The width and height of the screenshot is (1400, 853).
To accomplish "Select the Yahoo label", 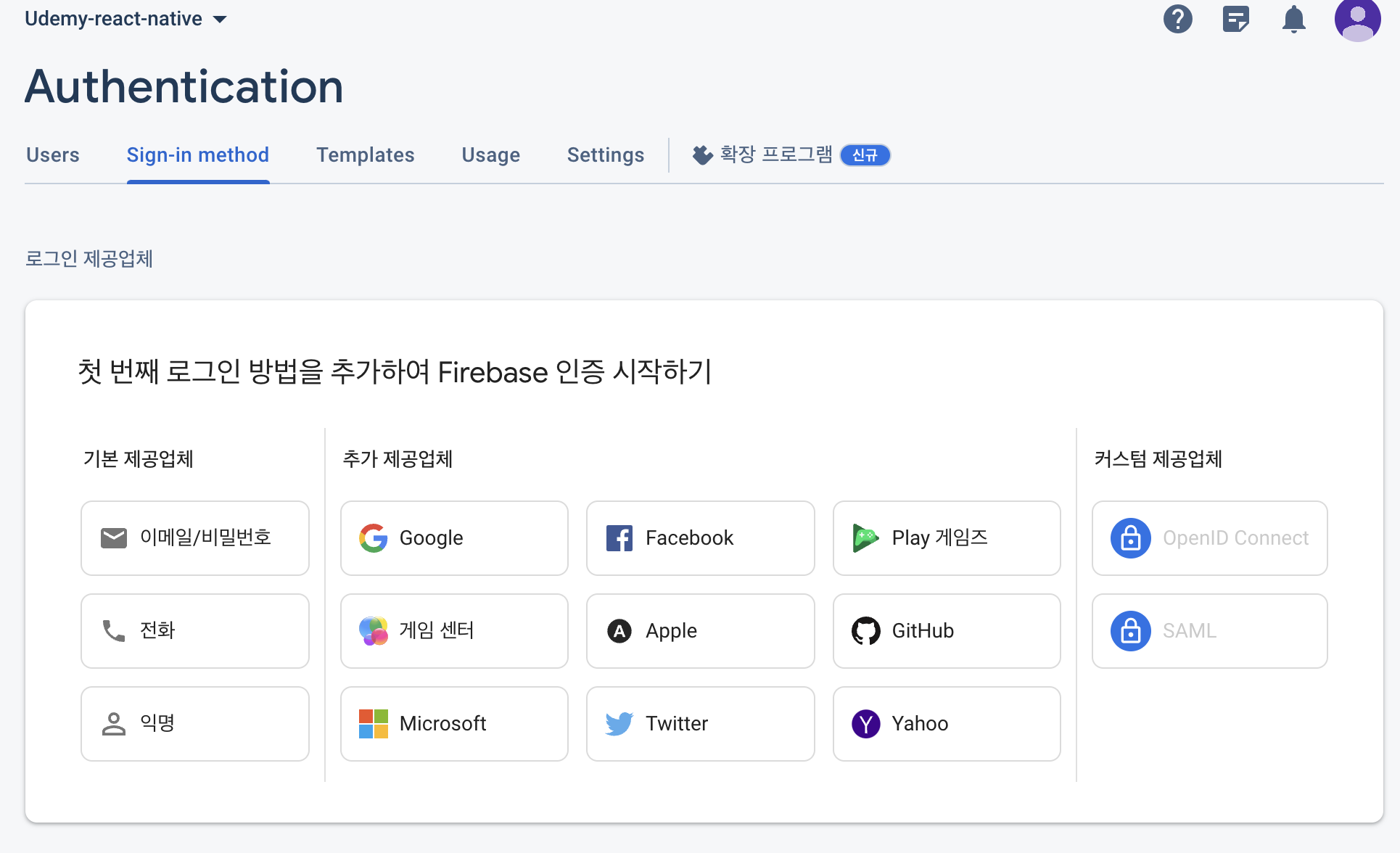I will pyautogui.click(x=921, y=724).
